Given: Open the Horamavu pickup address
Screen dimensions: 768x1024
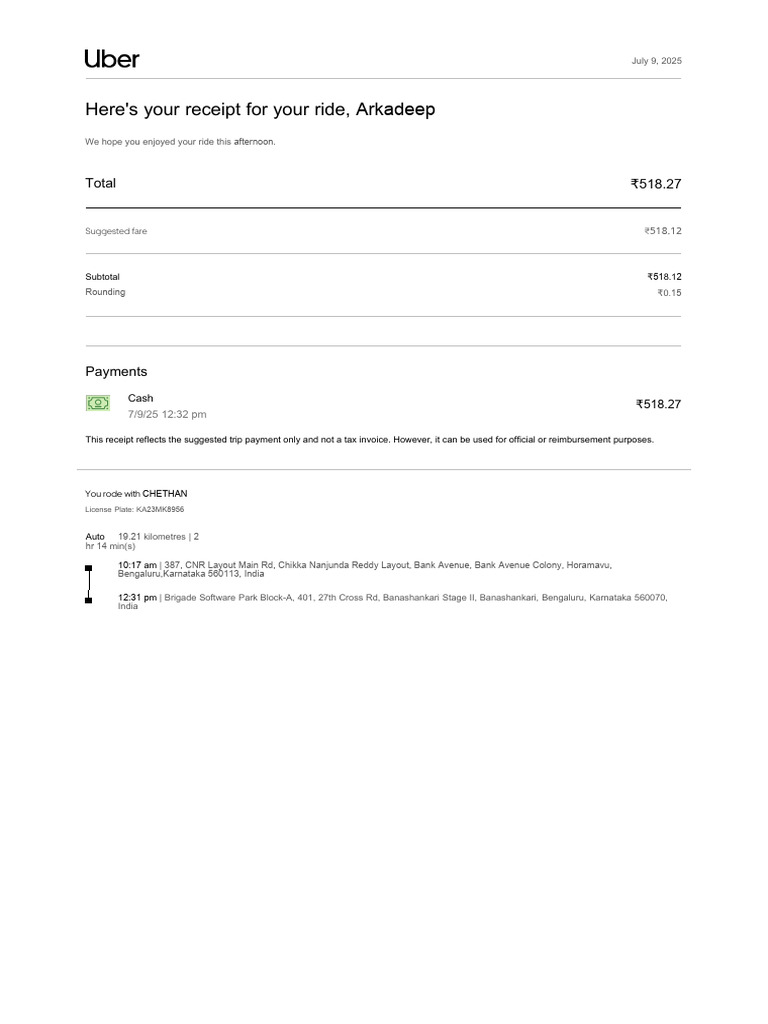Looking at the screenshot, I should coord(364,569).
